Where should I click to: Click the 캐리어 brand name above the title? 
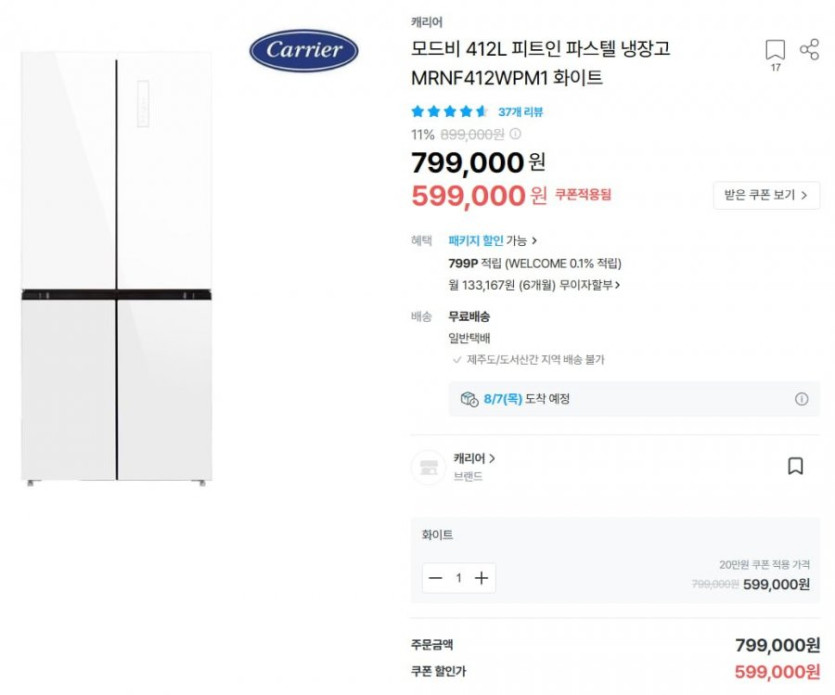click(x=426, y=21)
